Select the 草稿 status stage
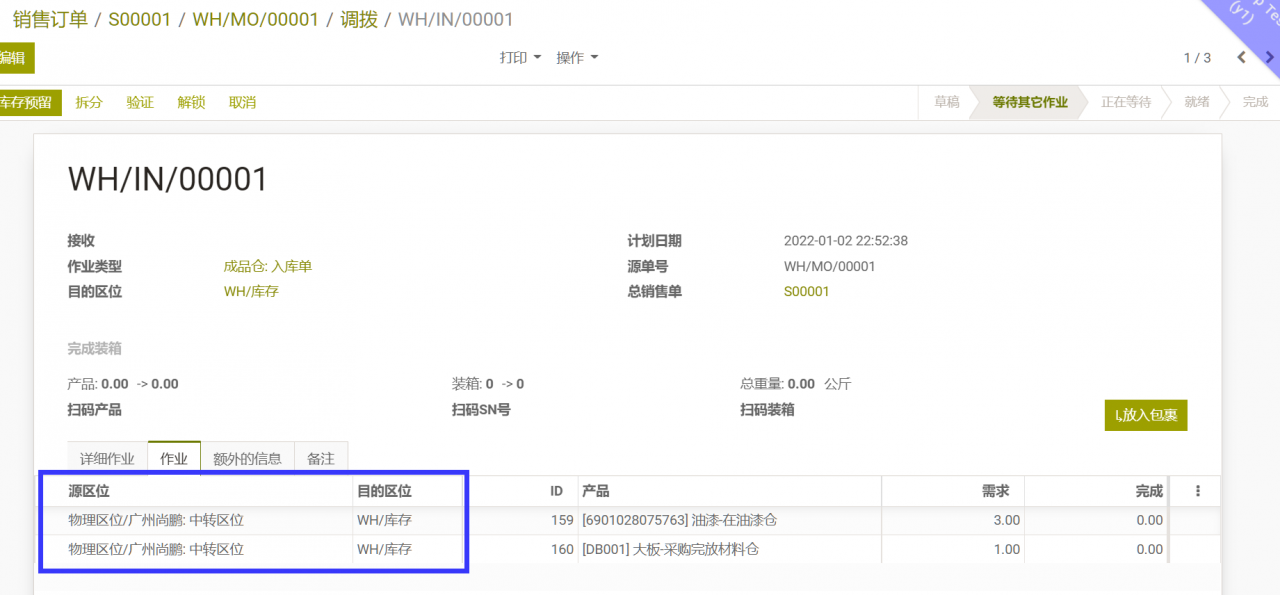The width and height of the screenshot is (1280, 595). click(946, 102)
